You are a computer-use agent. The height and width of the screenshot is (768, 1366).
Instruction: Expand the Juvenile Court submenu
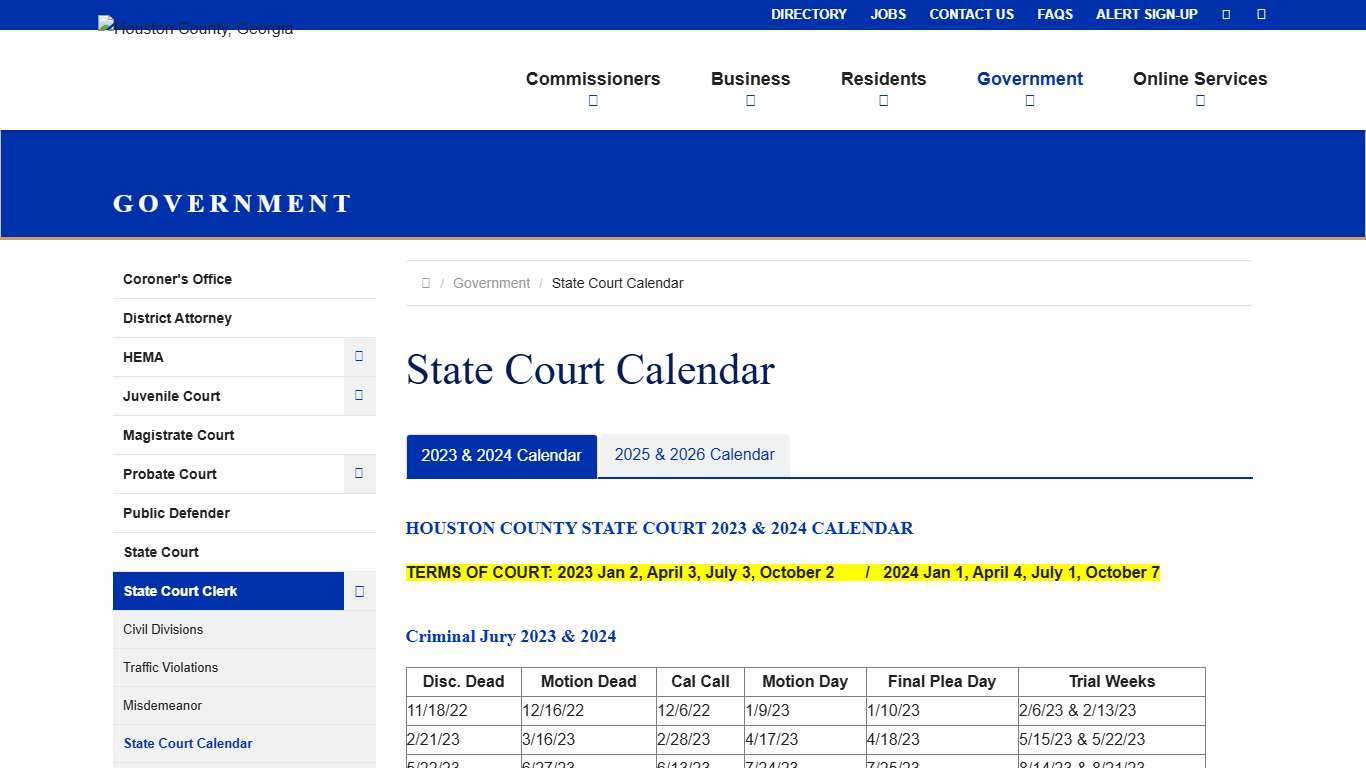pos(359,395)
